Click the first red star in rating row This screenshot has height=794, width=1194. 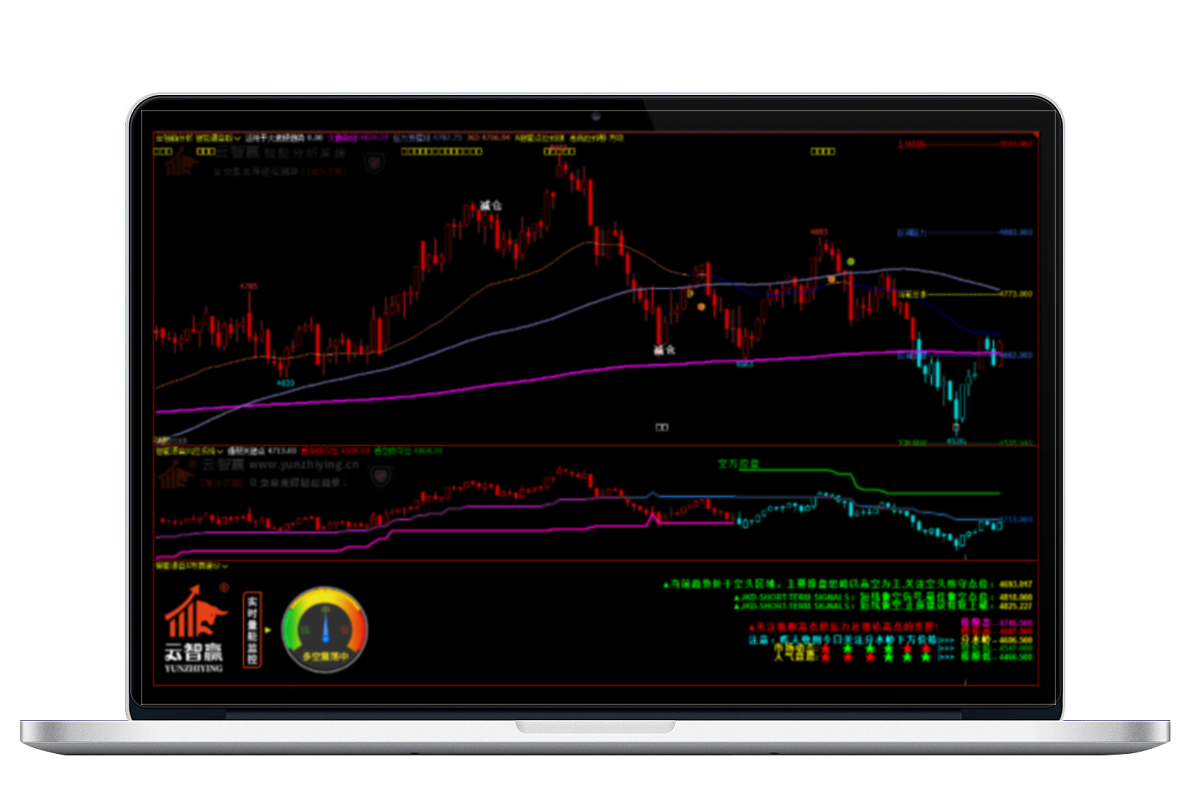(x=826, y=648)
